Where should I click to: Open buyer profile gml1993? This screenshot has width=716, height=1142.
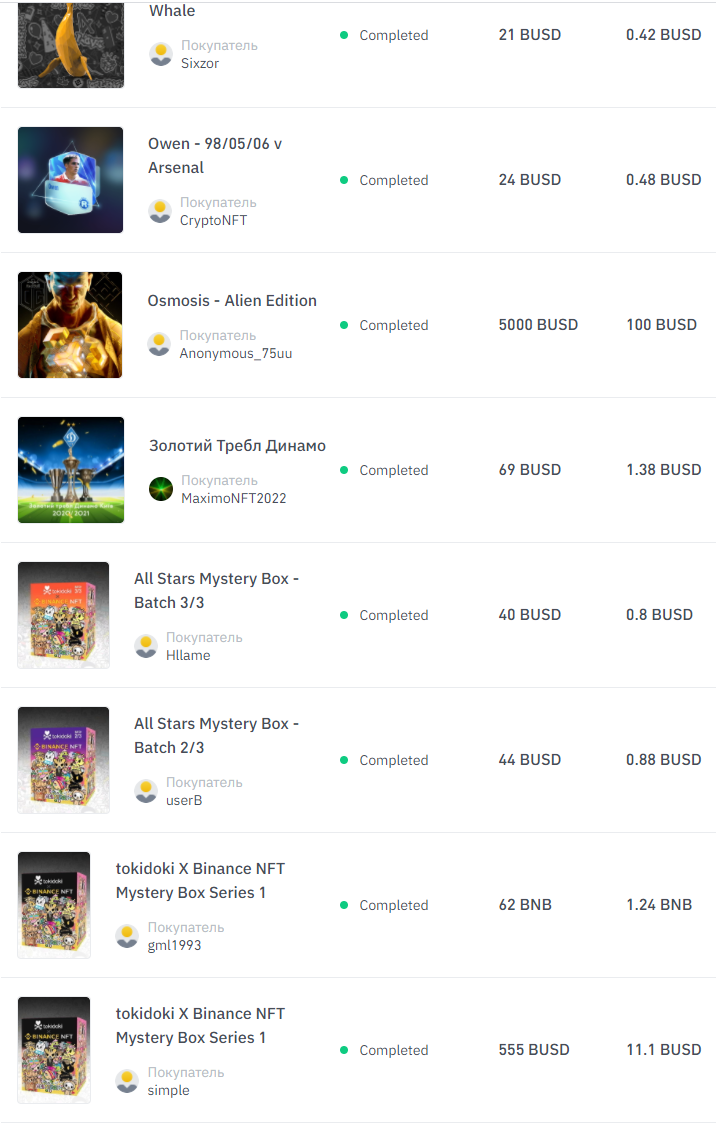tap(175, 945)
